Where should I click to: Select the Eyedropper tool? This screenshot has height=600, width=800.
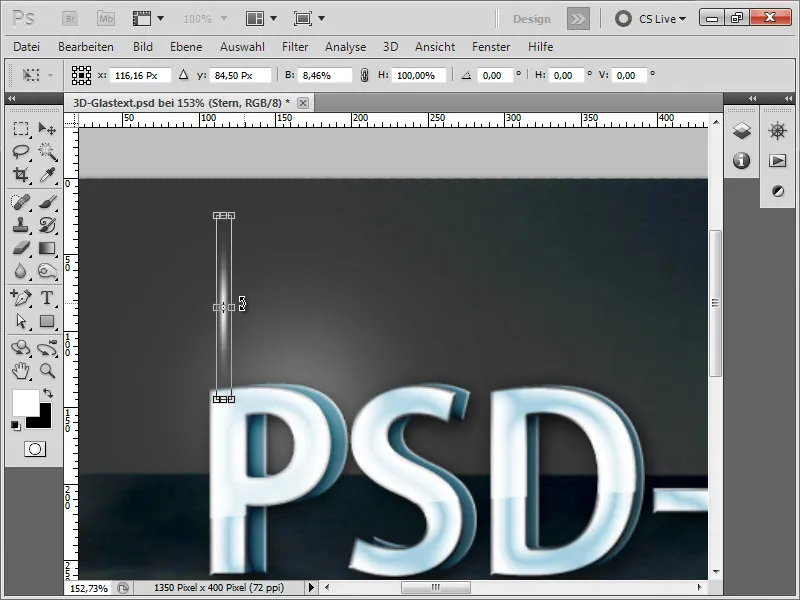(47, 175)
